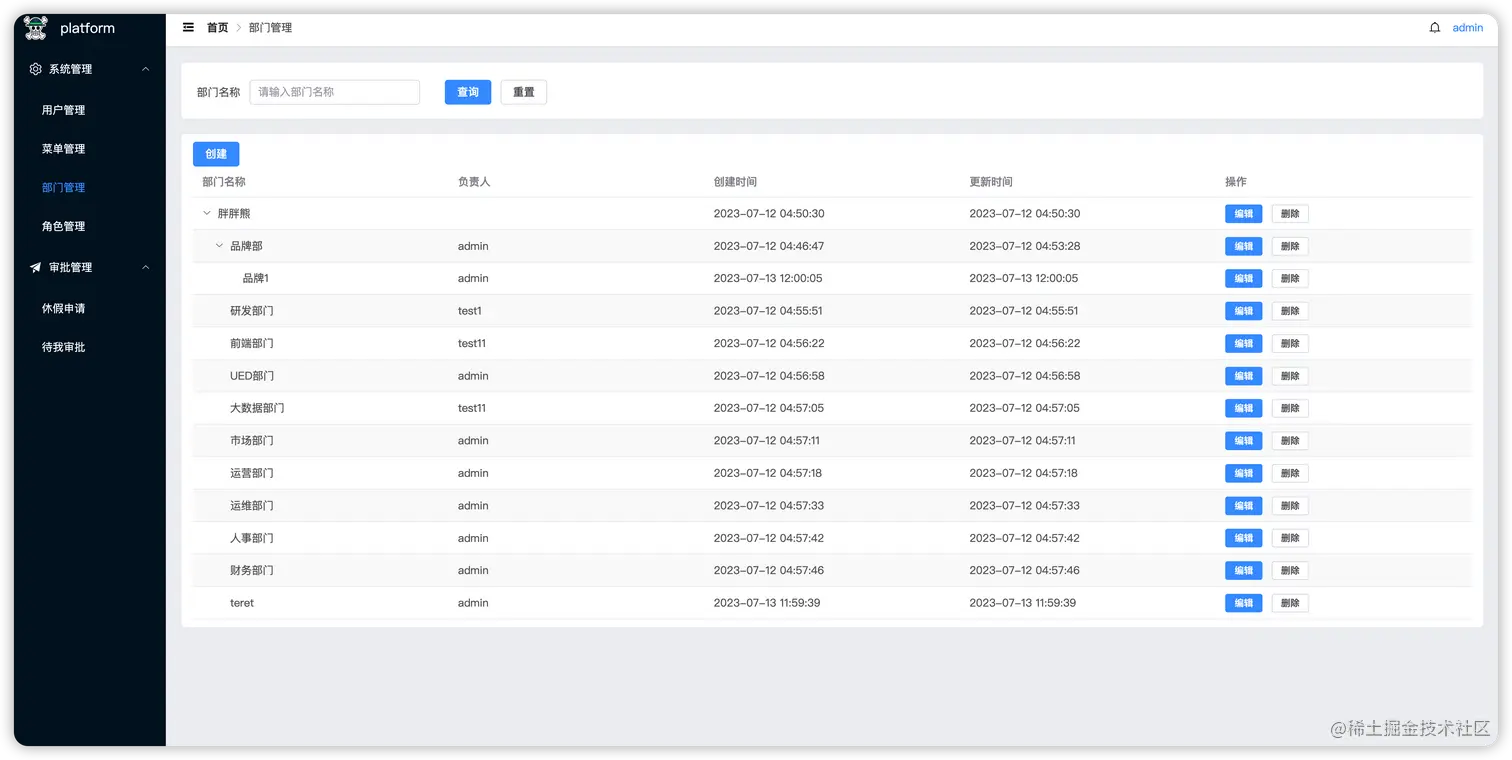The width and height of the screenshot is (1512, 760).
Task: Click the 审批管理 paper plane icon
Action: pyautogui.click(x=36, y=267)
